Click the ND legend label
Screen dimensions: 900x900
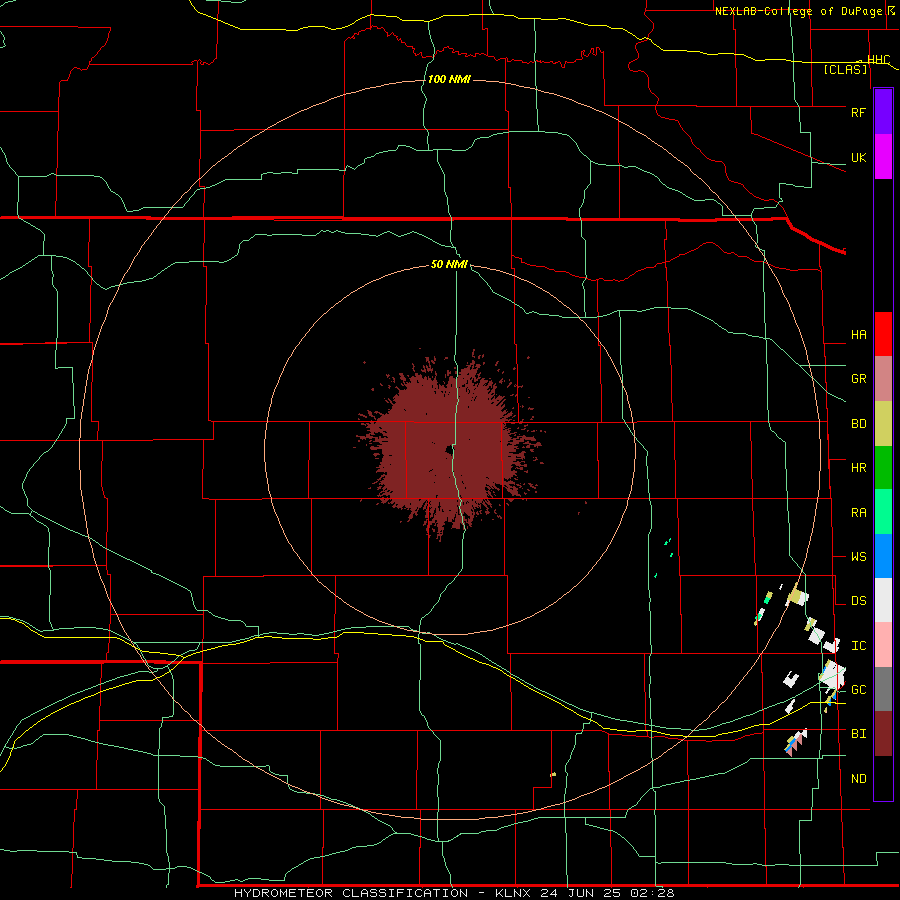858,779
